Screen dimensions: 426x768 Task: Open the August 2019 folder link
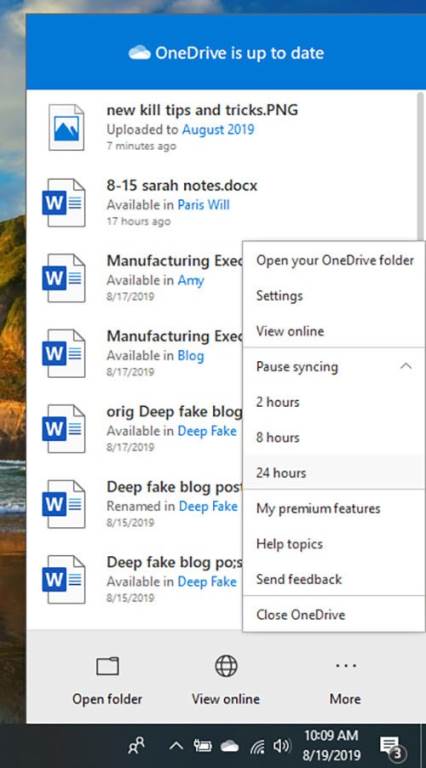coord(218,129)
